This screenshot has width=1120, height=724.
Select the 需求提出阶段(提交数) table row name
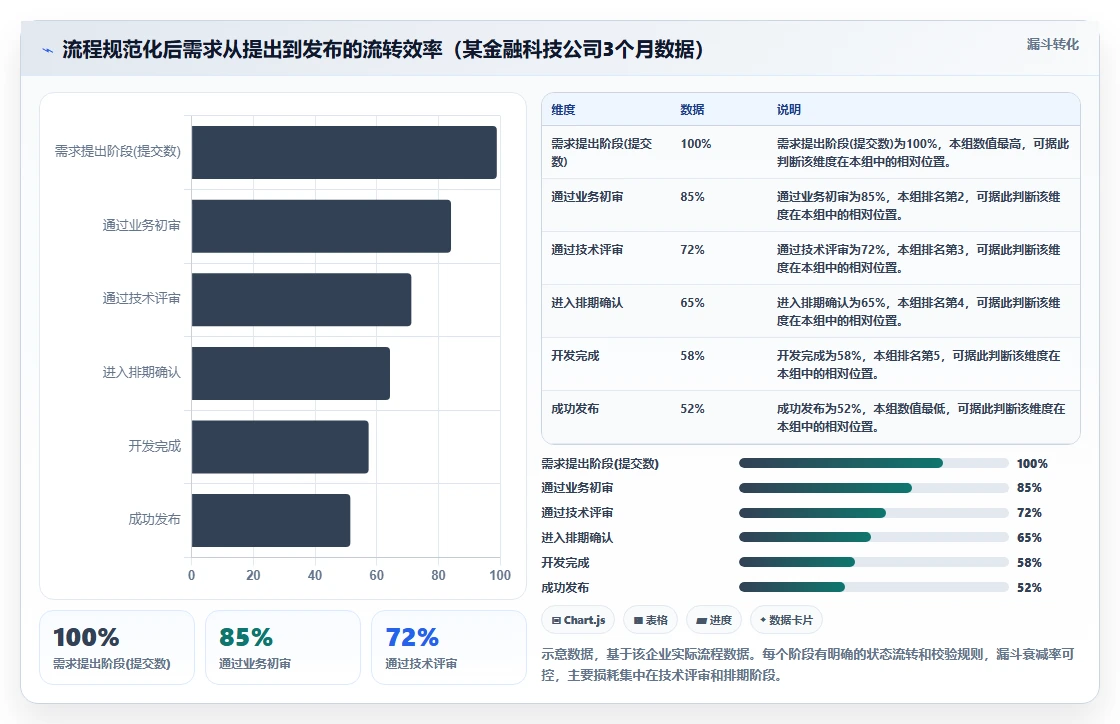(601, 152)
